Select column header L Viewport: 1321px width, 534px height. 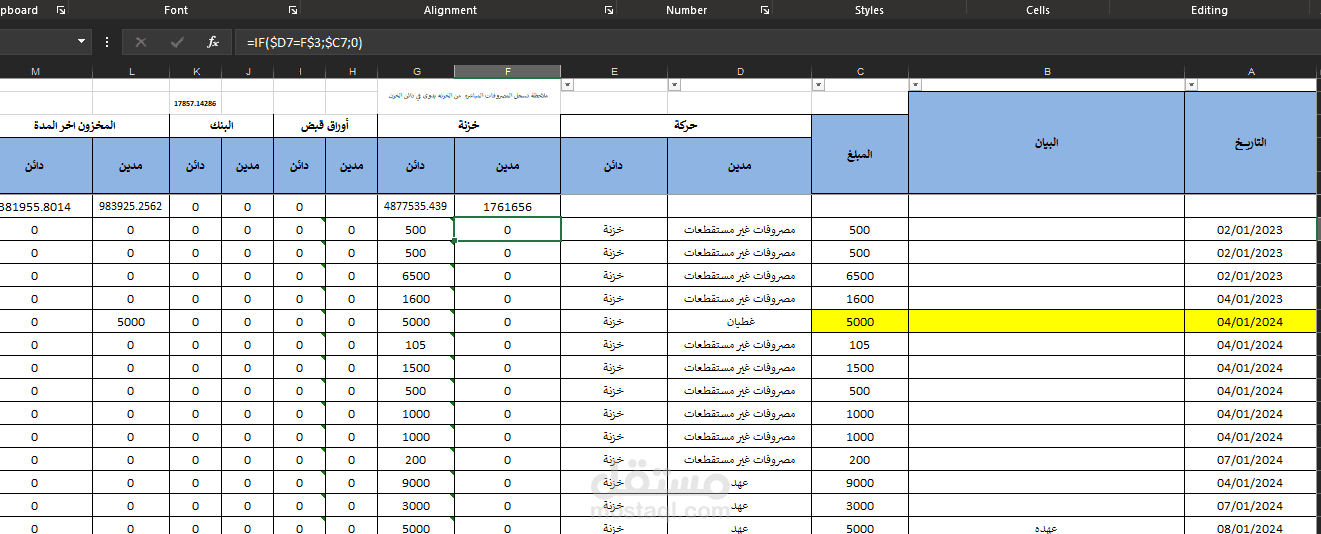(x=131, y=72)
